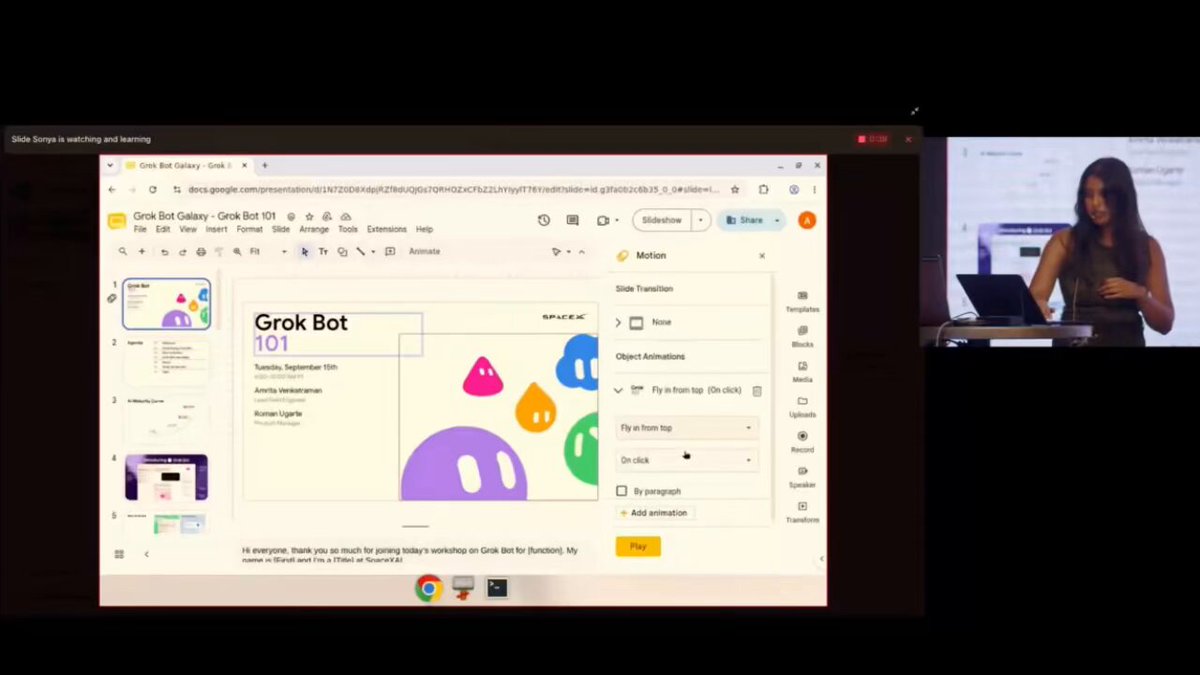Viewport: 1200px width, 675px height.
Task: Click the print icon in toolbar
Action: pos(201,252)
